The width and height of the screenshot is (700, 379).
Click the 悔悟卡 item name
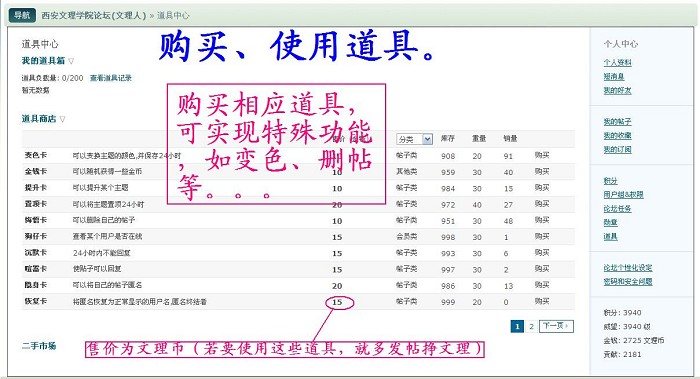point(36,220)
